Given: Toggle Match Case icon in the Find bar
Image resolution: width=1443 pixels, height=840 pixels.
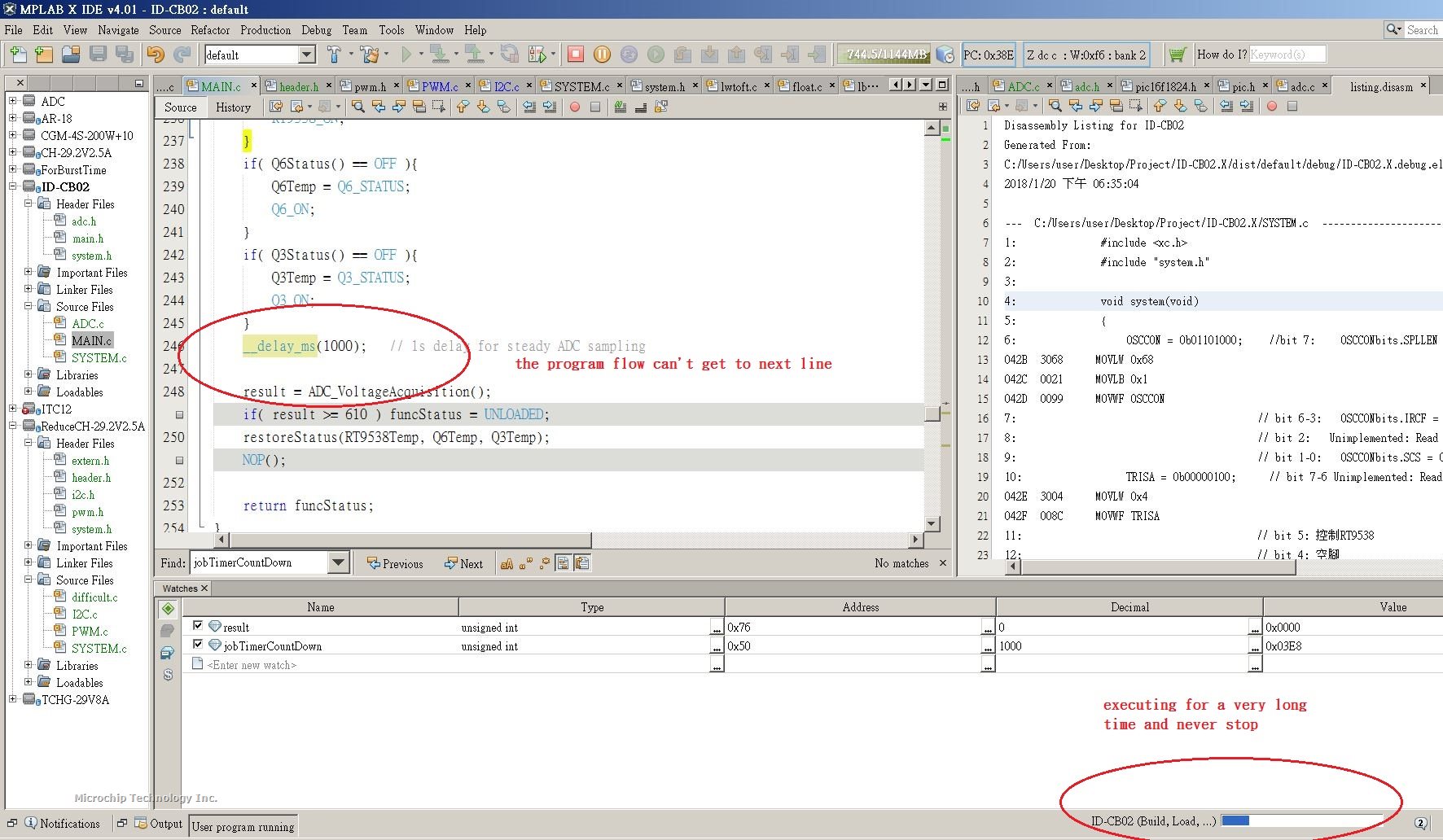Looking at the screenshot, I should pyautogui.click(x=507, y=563).
